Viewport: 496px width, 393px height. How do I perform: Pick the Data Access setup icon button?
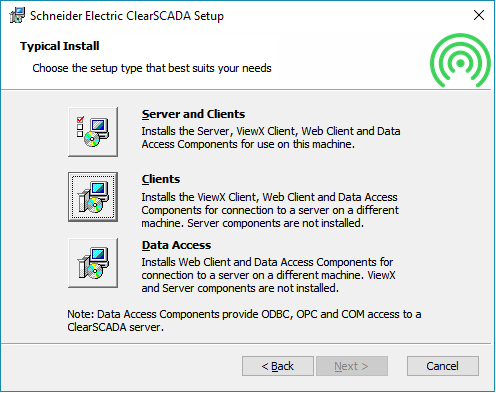[x=93, y=263]
